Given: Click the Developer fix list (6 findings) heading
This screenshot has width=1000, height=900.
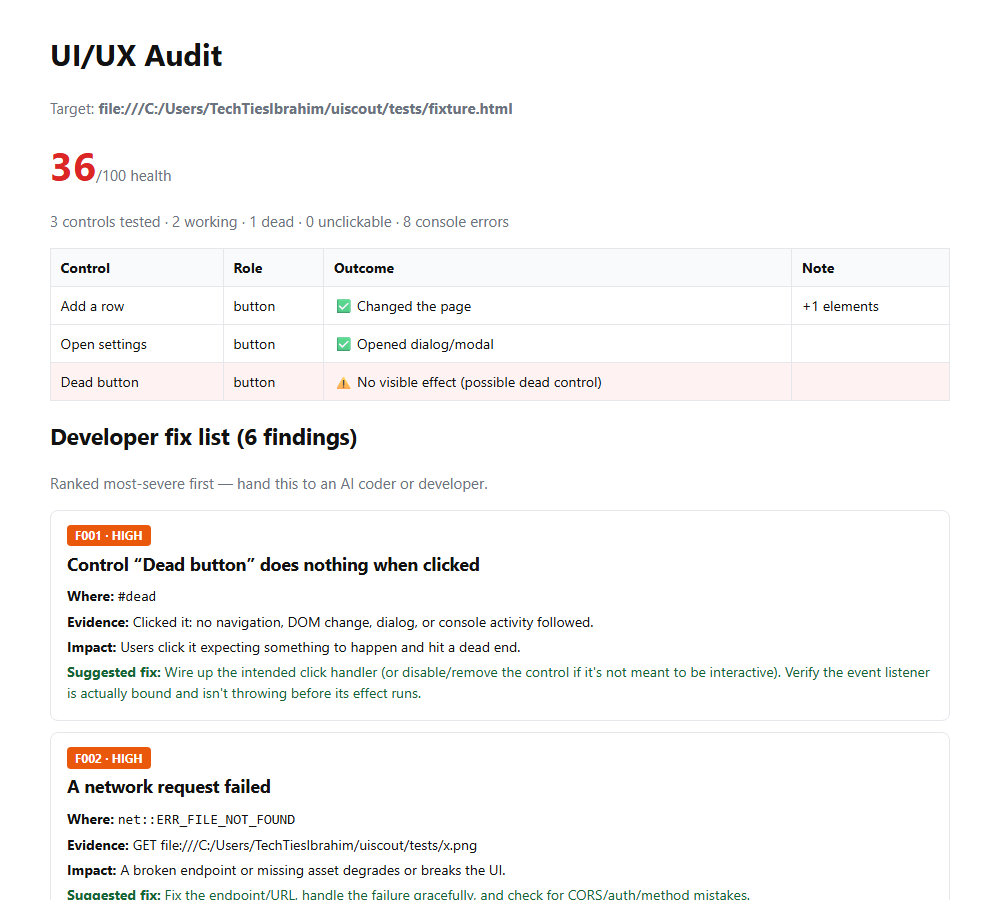Looking at the screenshot, I should click(203, 438).
